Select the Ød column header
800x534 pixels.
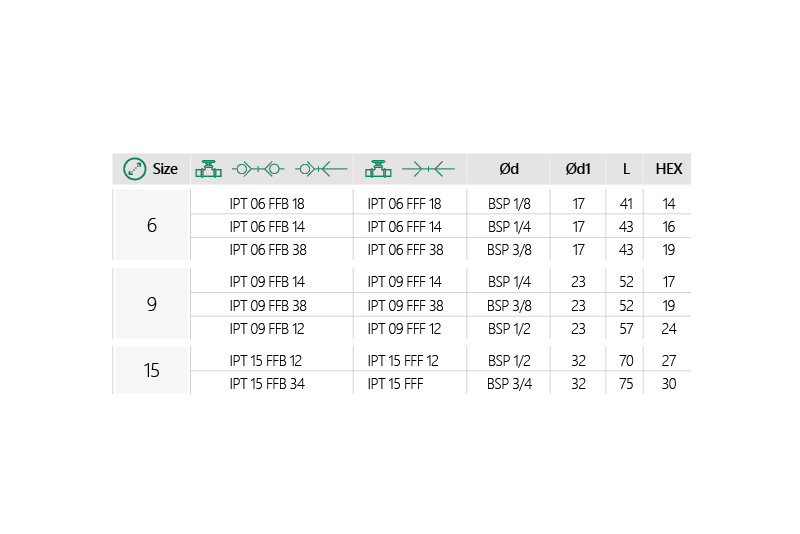(x=508, y=169)
